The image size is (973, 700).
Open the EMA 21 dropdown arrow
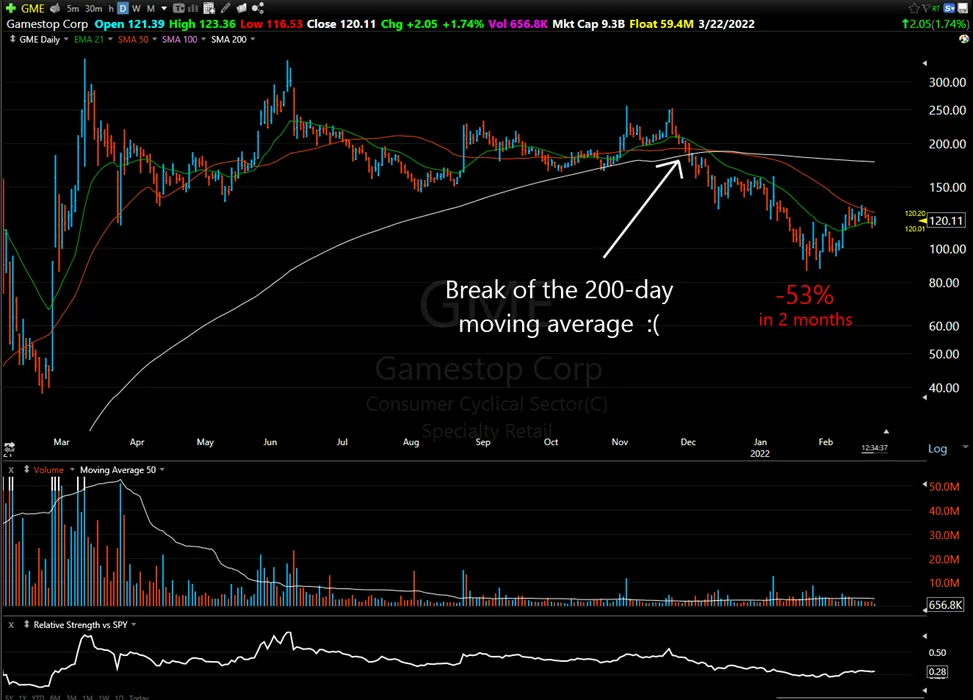[110, 39]
